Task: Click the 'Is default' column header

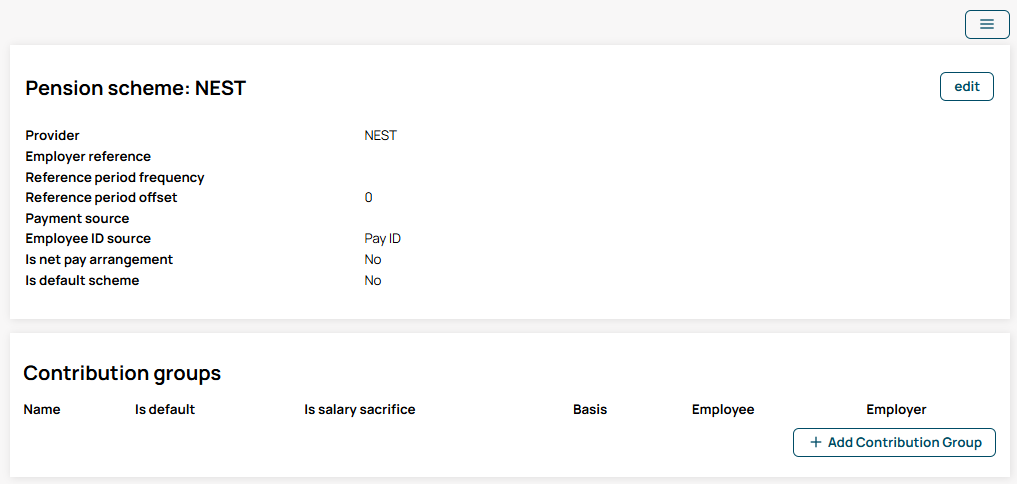Action: click(x=165, y=409)
